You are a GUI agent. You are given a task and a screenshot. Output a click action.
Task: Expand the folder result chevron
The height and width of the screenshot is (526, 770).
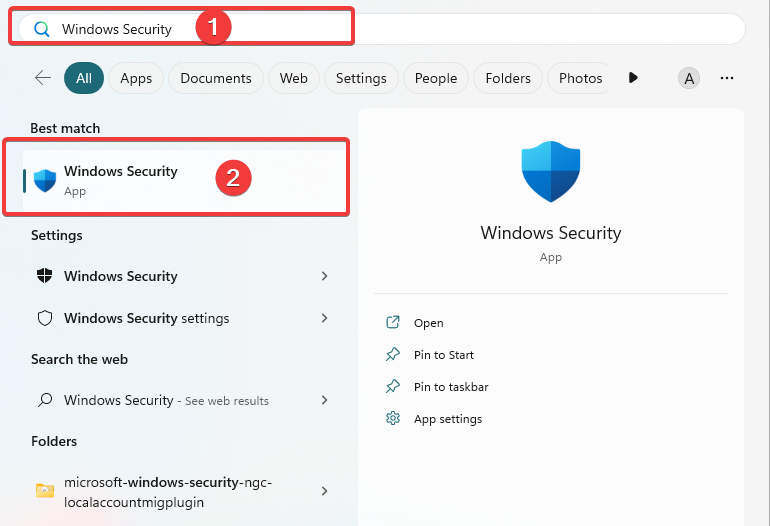pos(324,491)
